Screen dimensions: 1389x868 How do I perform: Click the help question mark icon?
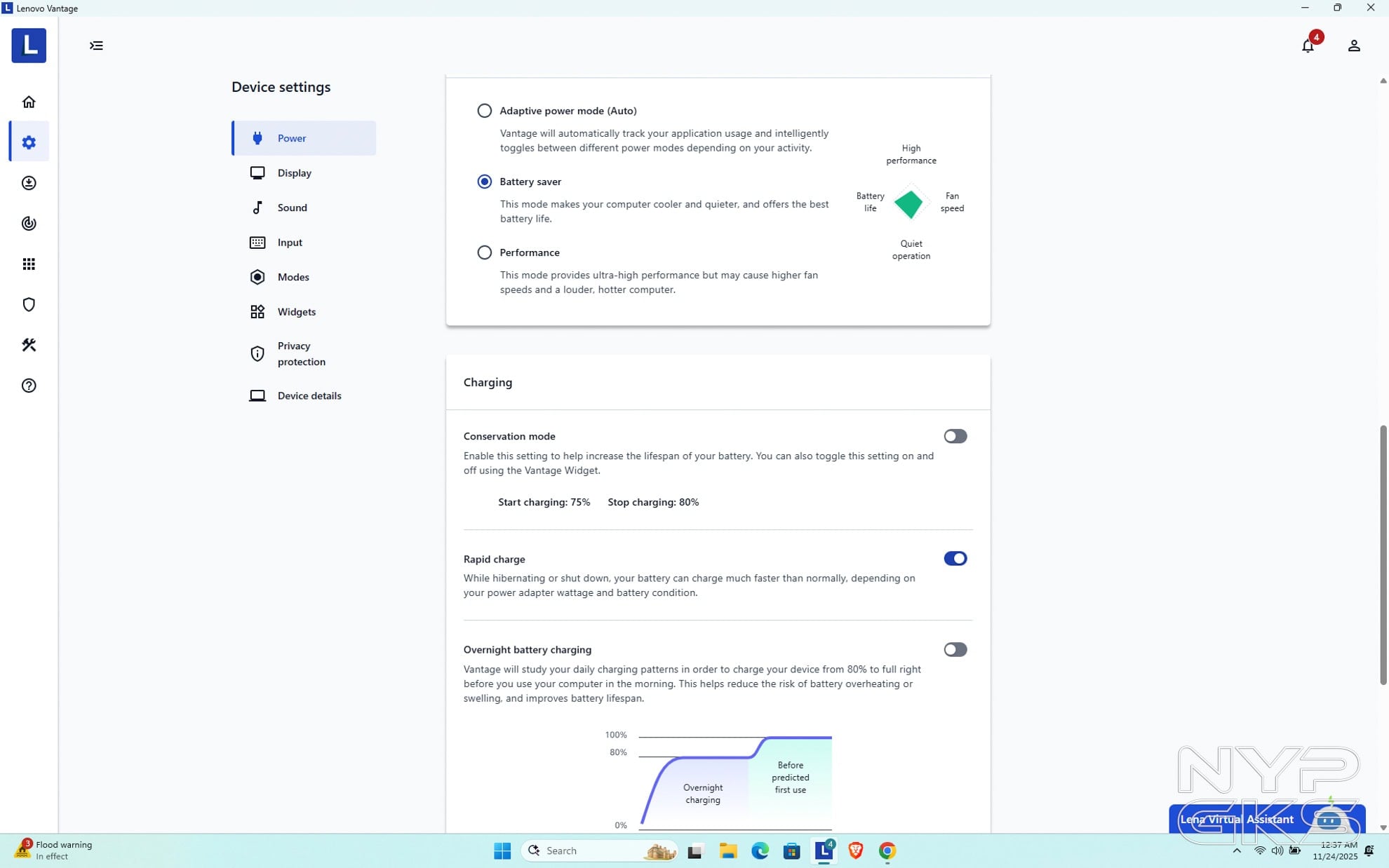(x=29, y=386)
